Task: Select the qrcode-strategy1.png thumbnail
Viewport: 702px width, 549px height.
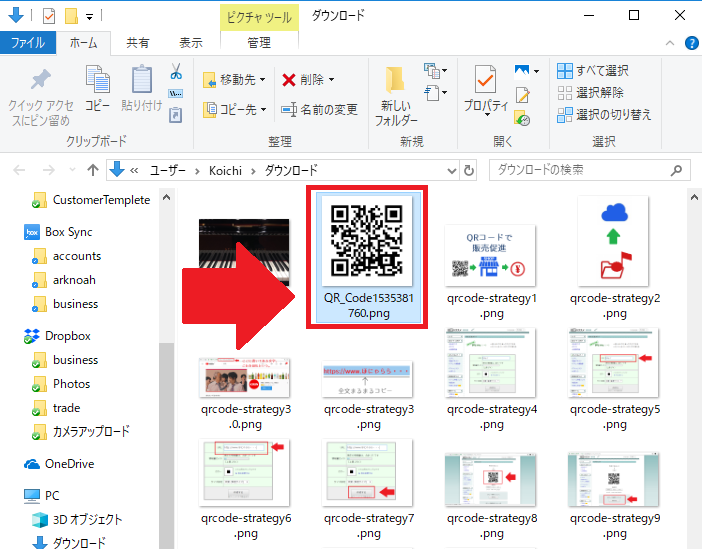Action: tap(492, 255)
